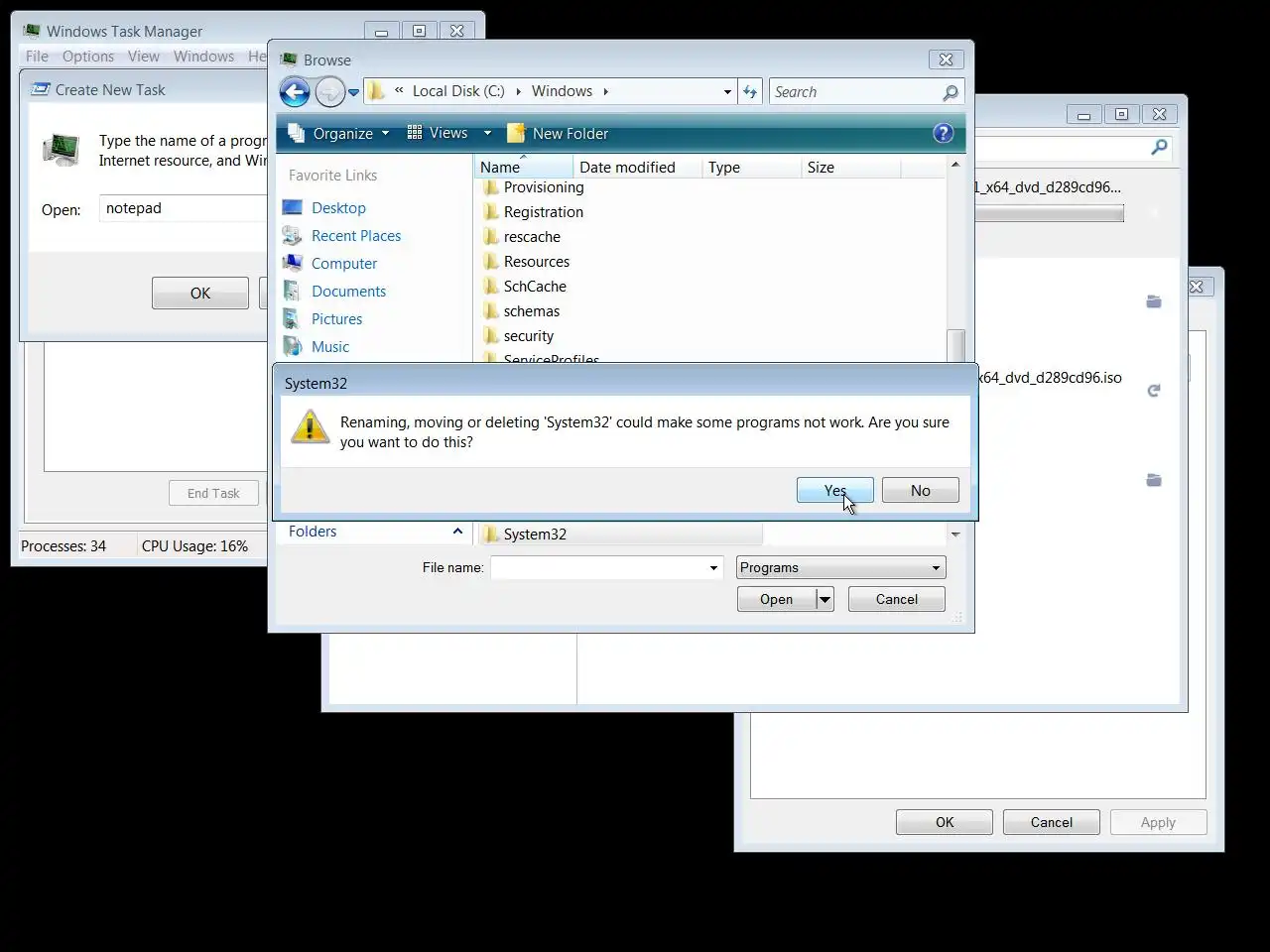Sort by Size column header
This screenshot has height=952, width=1270.
pos(850,168)
